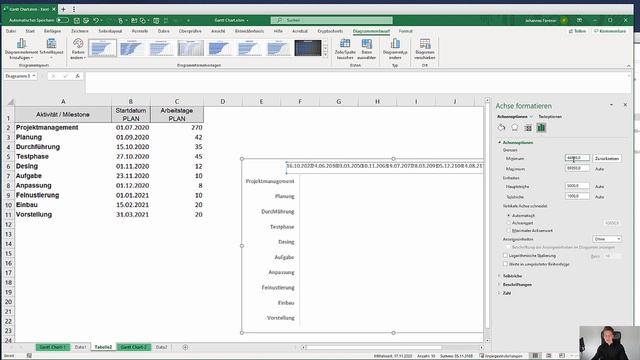This screenshot has height=360, width=640.
Task: Open the Datei menu tab
Action: [11, 31]
